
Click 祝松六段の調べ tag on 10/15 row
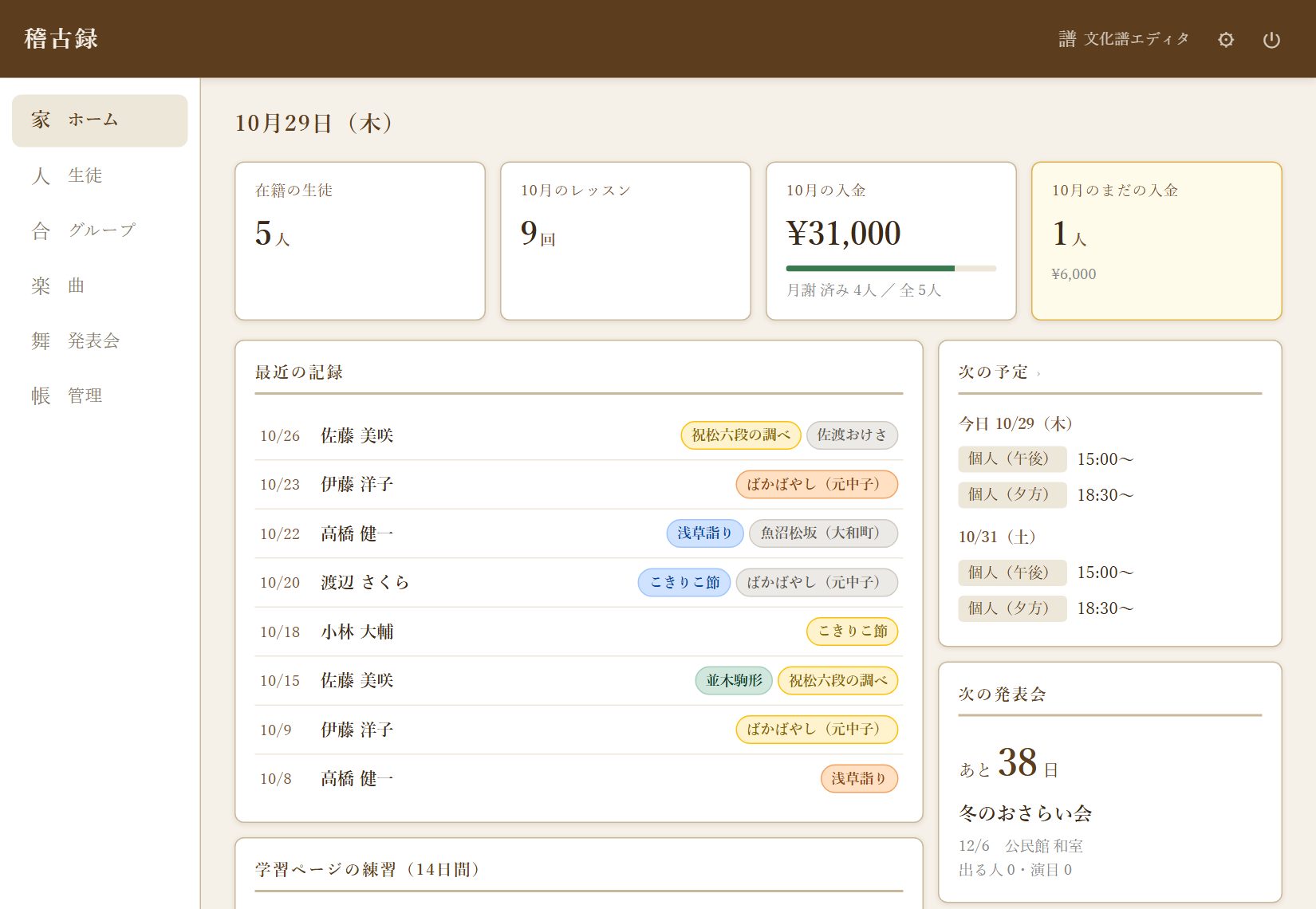[x=837, y=681]
